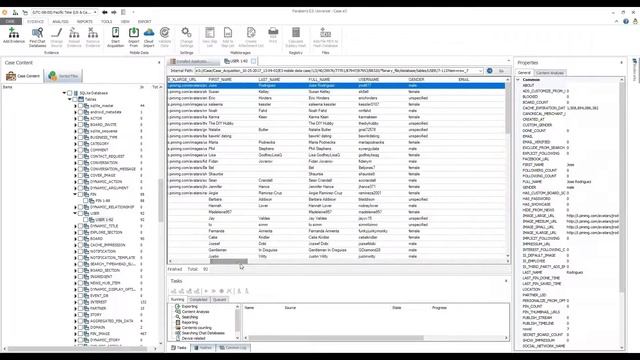Check the CATEGORY table checkbox
640x360 pixels.
point(80,144)
